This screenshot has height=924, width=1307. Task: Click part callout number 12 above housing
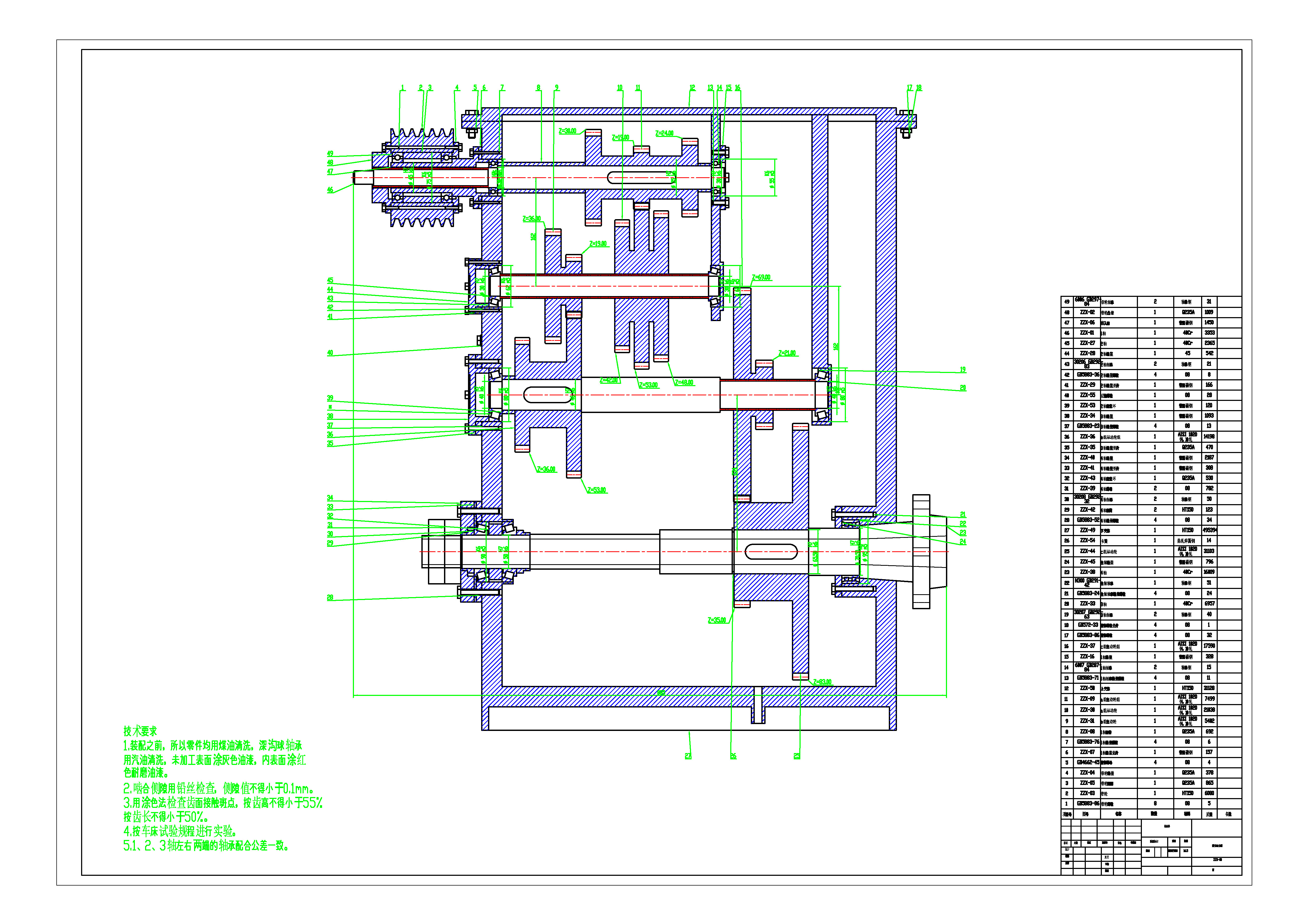692,88
